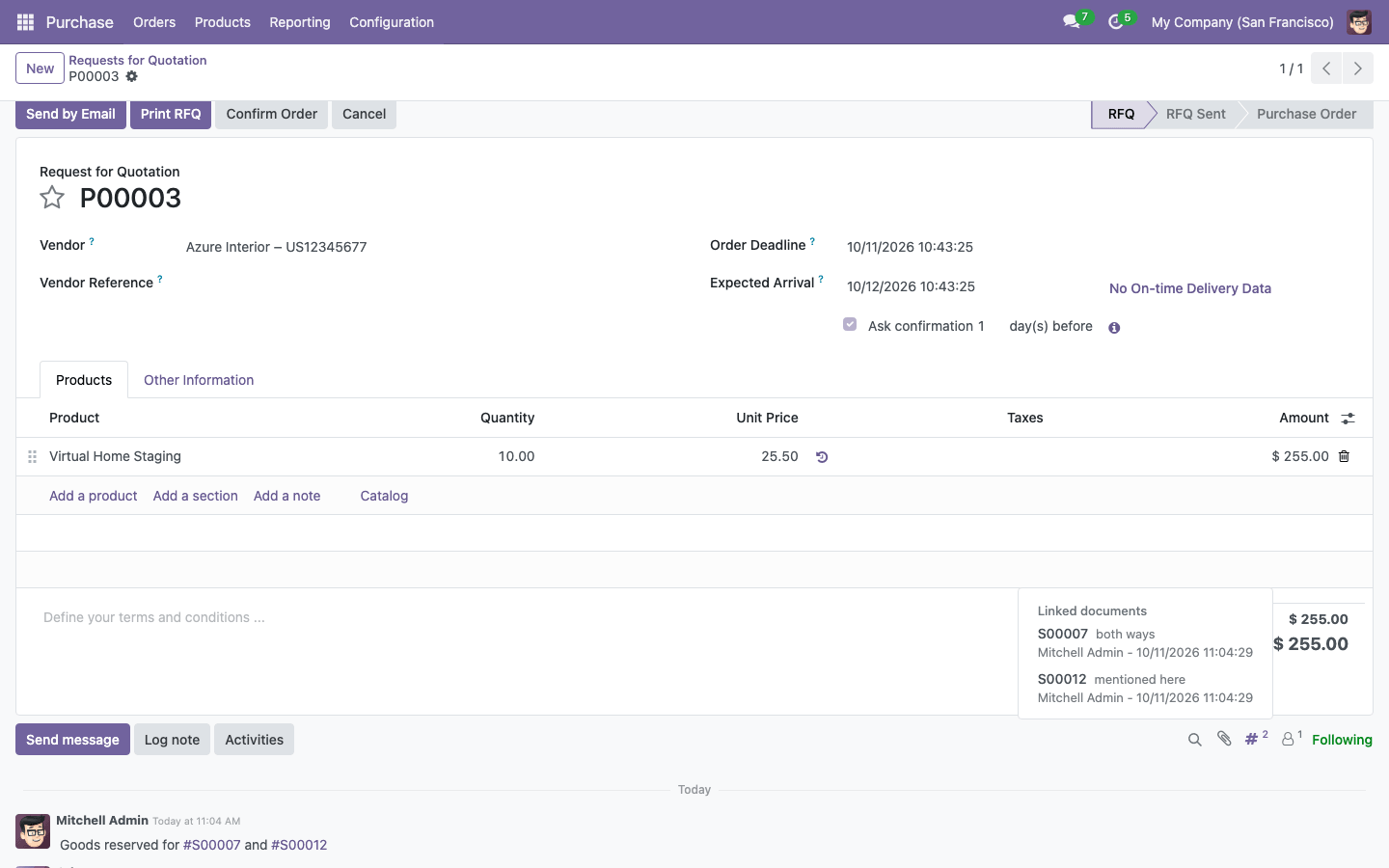Viewport: 1389px width, 868px height.
Task: Click the Print RFQ button
Action: pyautogui.click(x=171, y=114)
